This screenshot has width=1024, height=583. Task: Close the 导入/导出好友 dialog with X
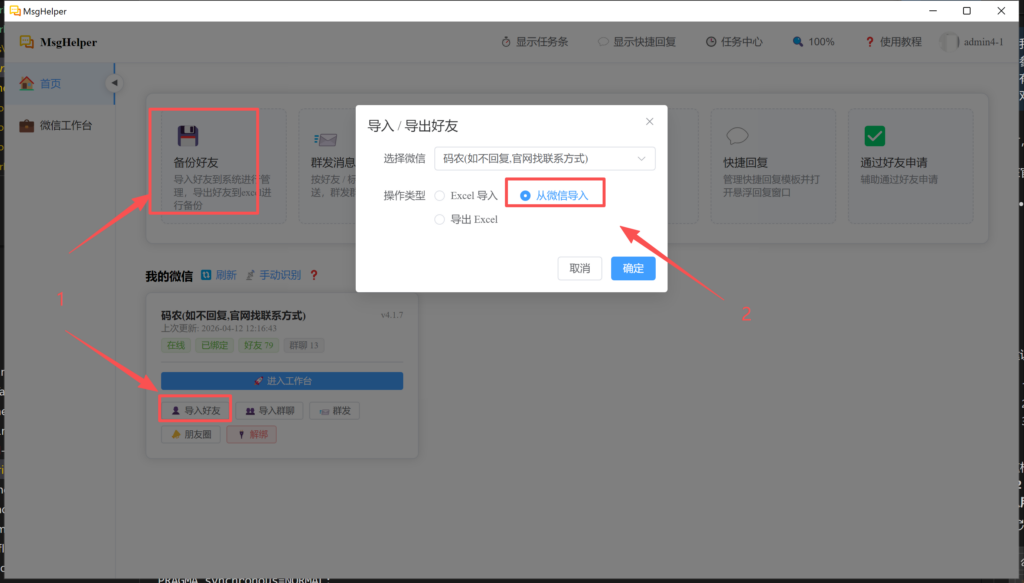[649, 121]
